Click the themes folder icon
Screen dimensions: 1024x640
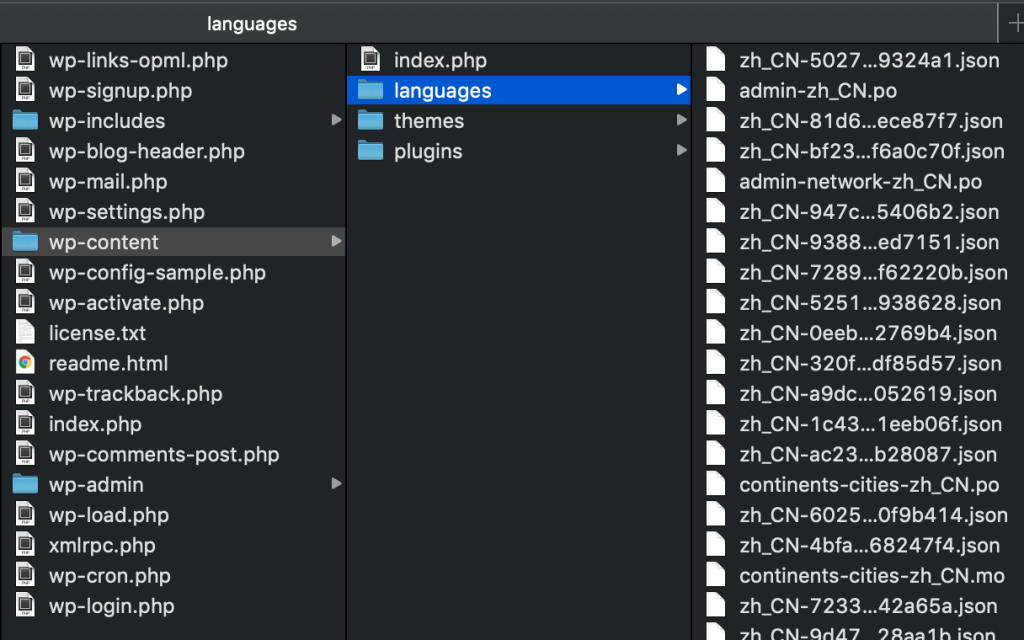point(370,120)
